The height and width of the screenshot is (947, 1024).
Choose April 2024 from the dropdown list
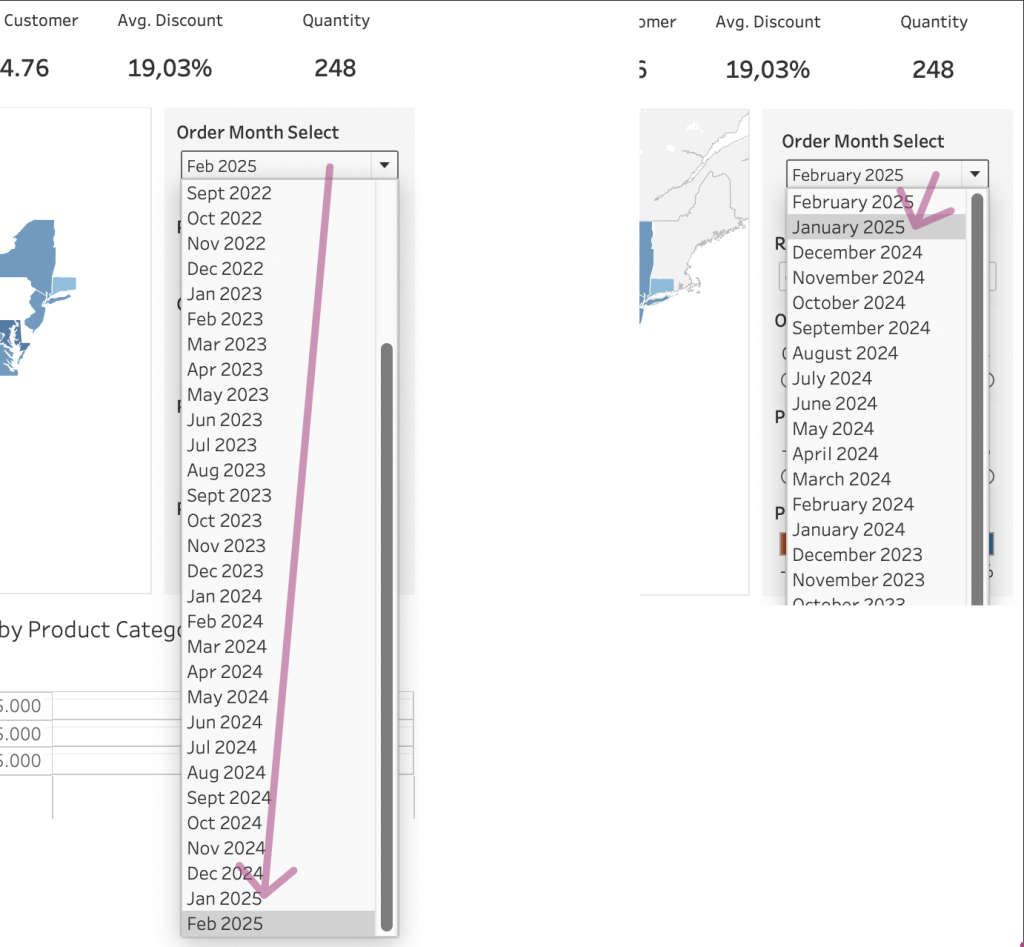coord(835,454)
